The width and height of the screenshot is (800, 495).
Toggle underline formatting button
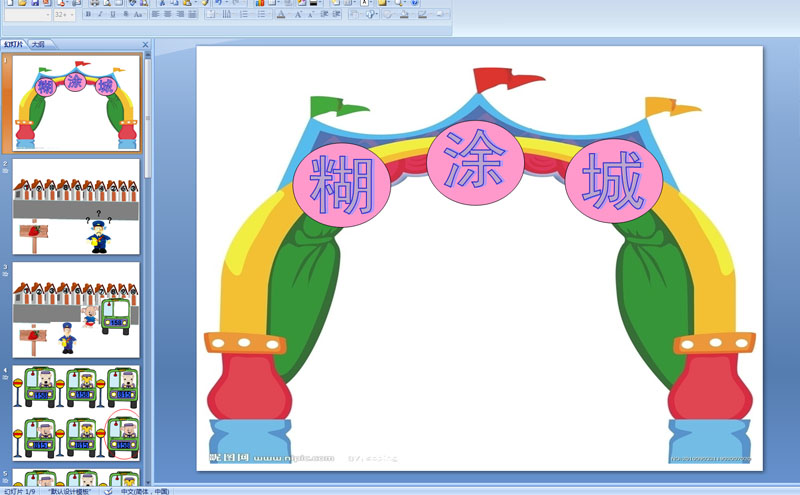(x=113, y=14)
